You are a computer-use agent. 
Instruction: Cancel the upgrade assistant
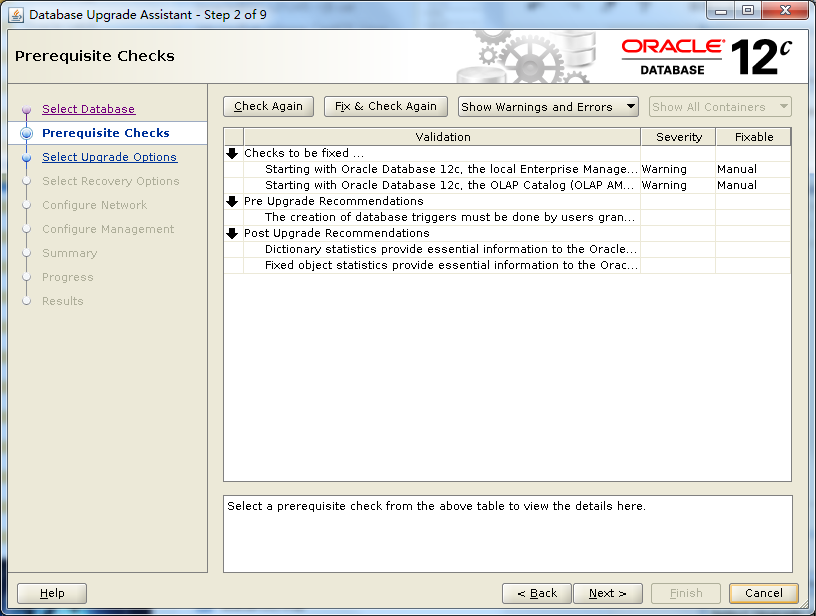tap(763, 593)
